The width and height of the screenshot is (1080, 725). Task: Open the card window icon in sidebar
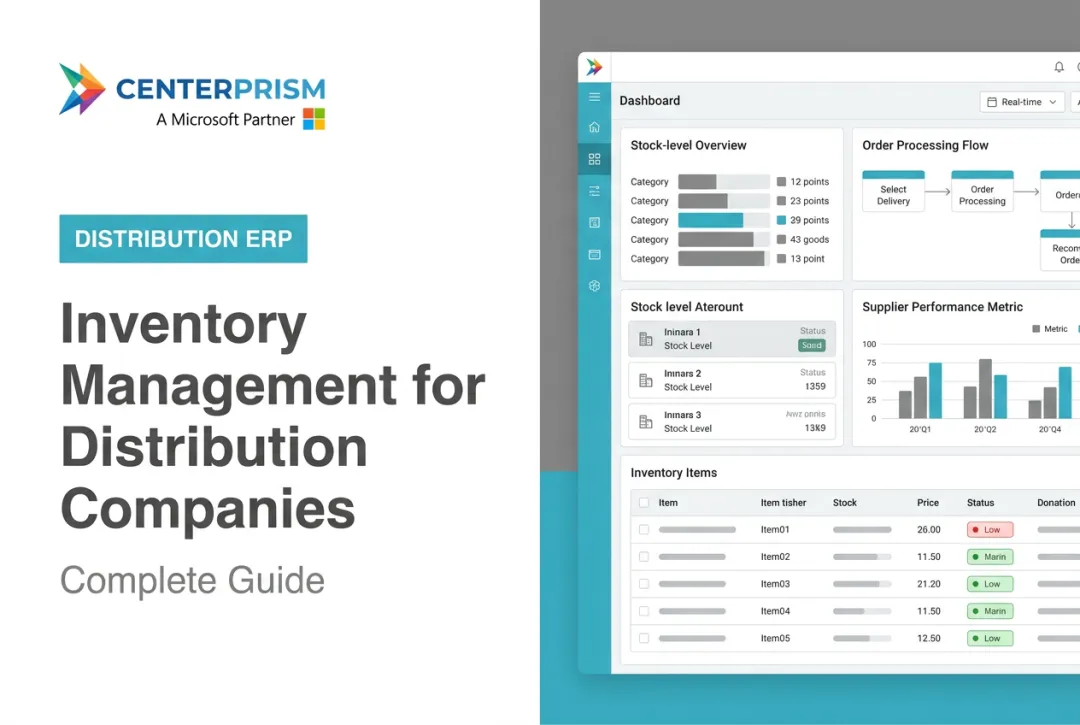tap(594, 254)
